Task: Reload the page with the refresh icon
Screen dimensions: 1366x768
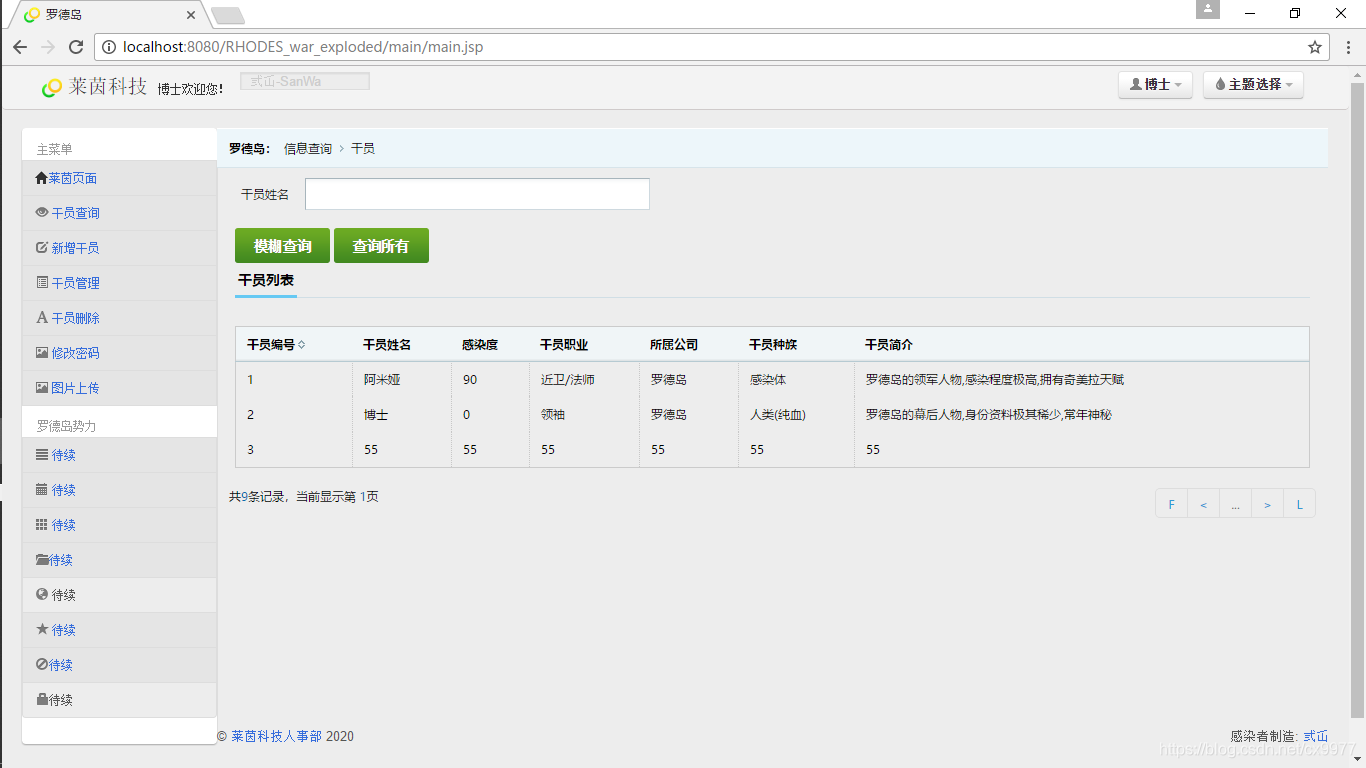Action: tap(76, 47)
